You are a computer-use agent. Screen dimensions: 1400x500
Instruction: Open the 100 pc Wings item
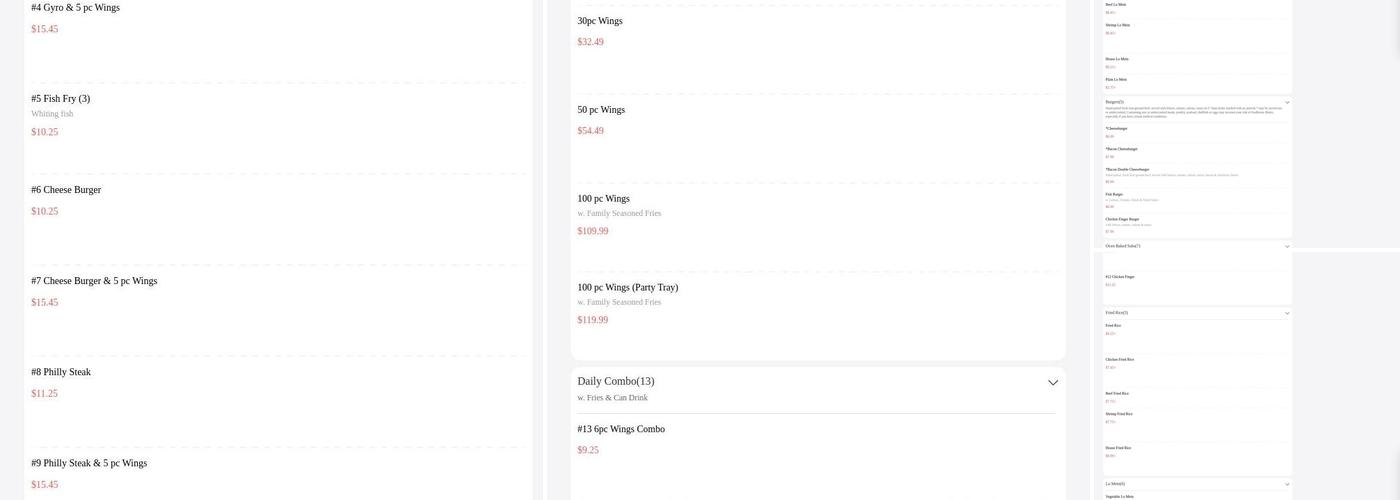[x=603, y=199]
